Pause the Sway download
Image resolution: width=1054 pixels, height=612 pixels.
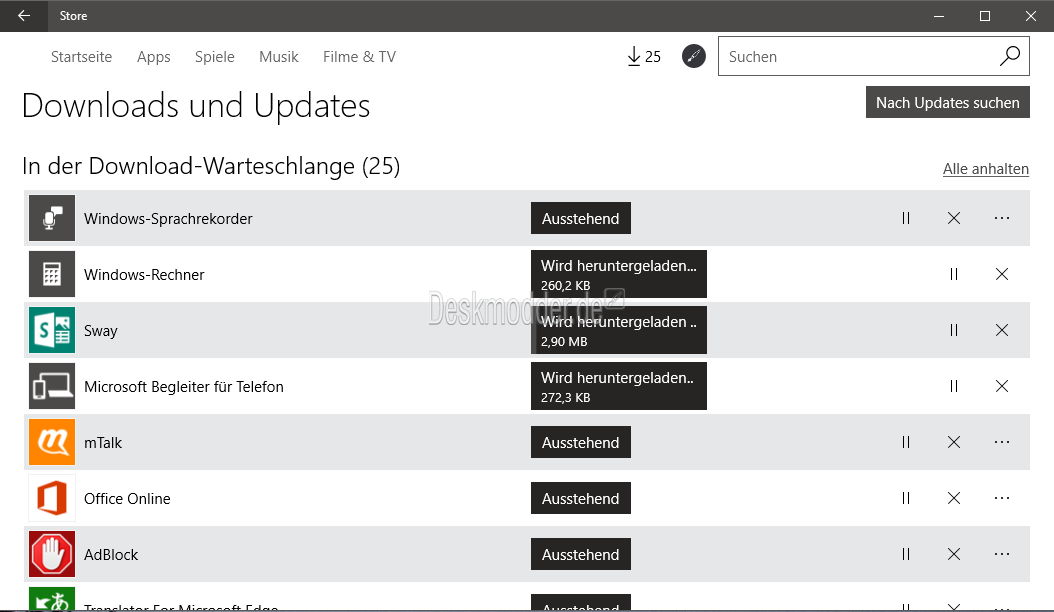coord(953,330)
